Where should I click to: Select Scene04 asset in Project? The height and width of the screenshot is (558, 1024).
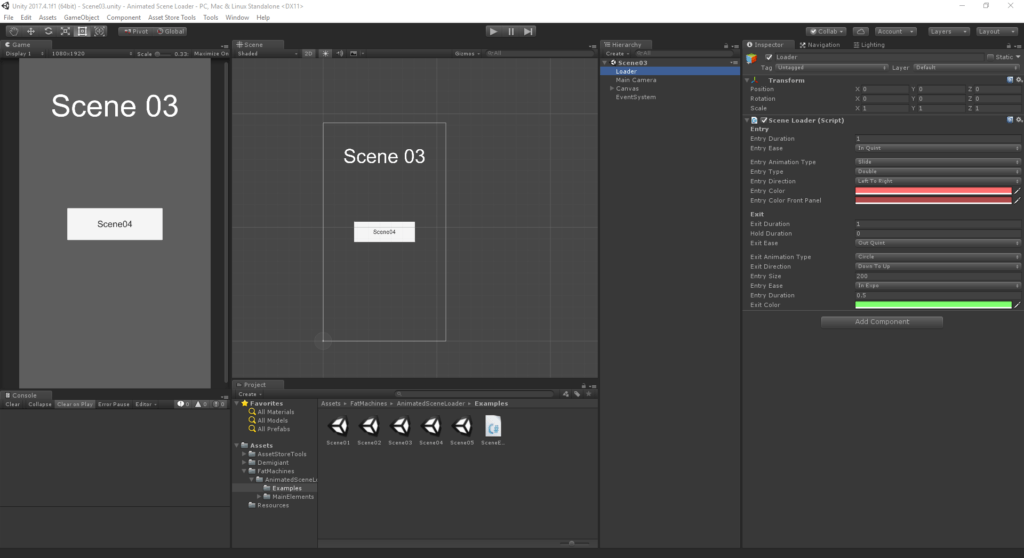(431, 430)
